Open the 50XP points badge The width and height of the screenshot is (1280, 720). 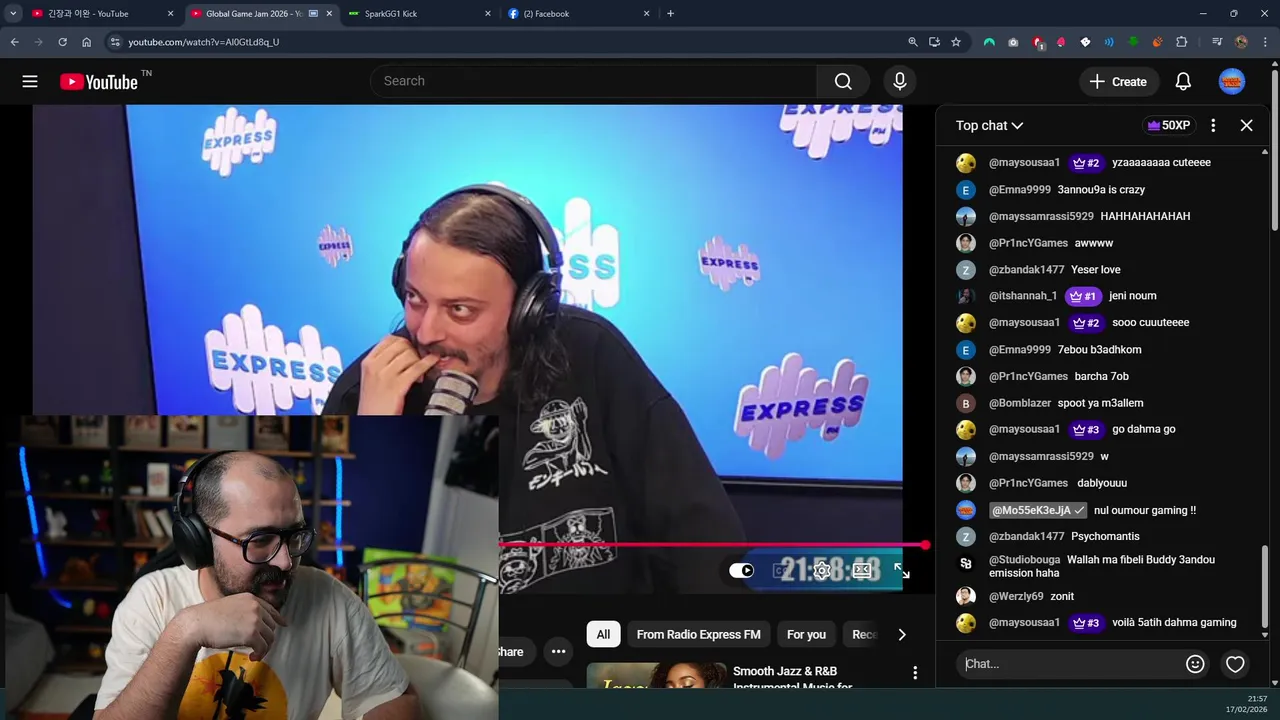click(1168, 126)
